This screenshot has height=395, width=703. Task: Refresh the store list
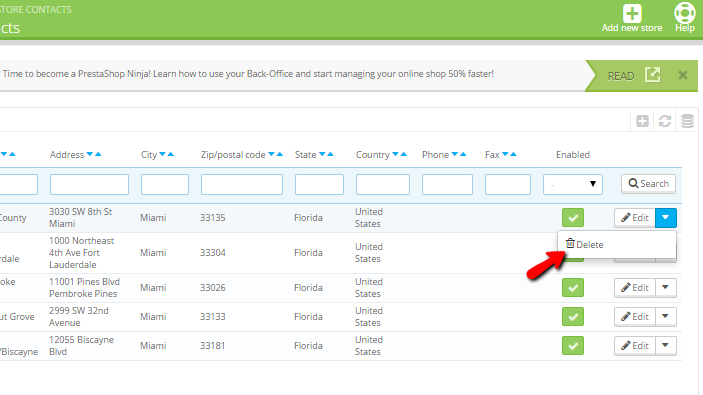point(665,121)
